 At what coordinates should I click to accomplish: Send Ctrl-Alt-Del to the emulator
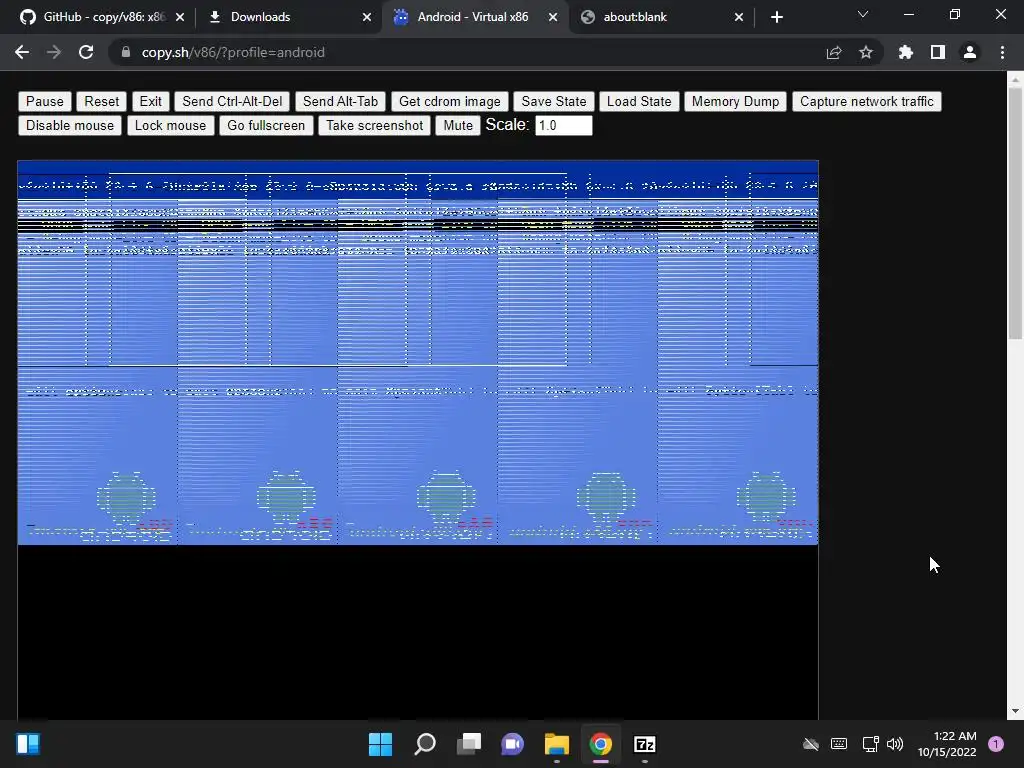tap(232, 101)
